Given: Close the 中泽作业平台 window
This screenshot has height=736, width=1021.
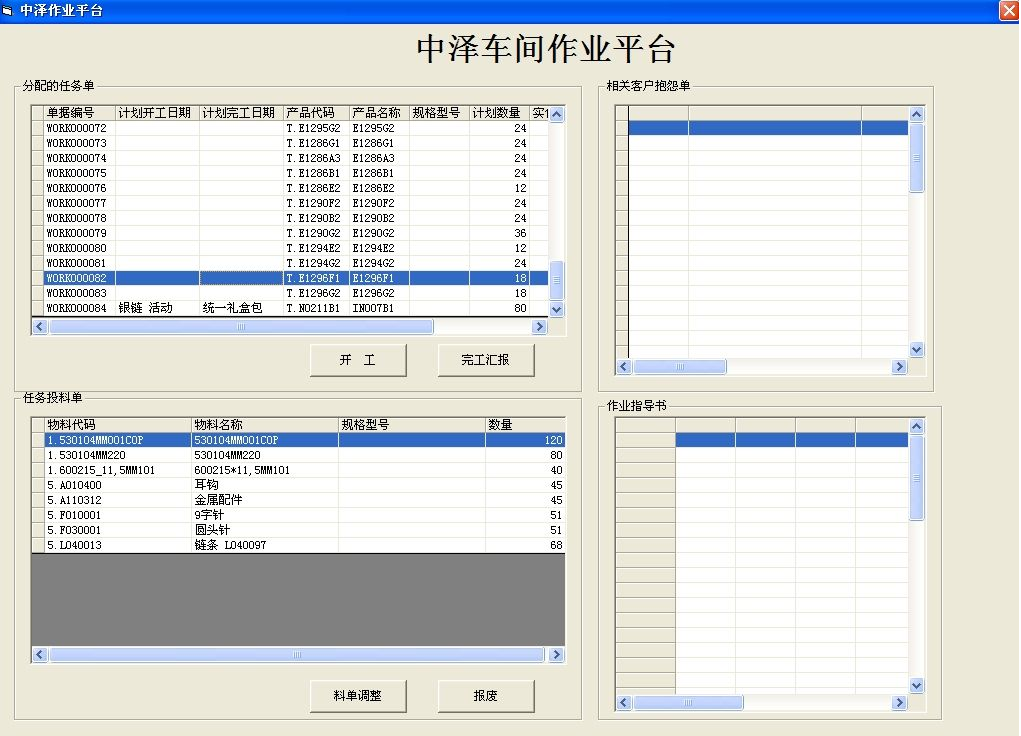Looking at the screenshot, I should tap(1008, 10).
